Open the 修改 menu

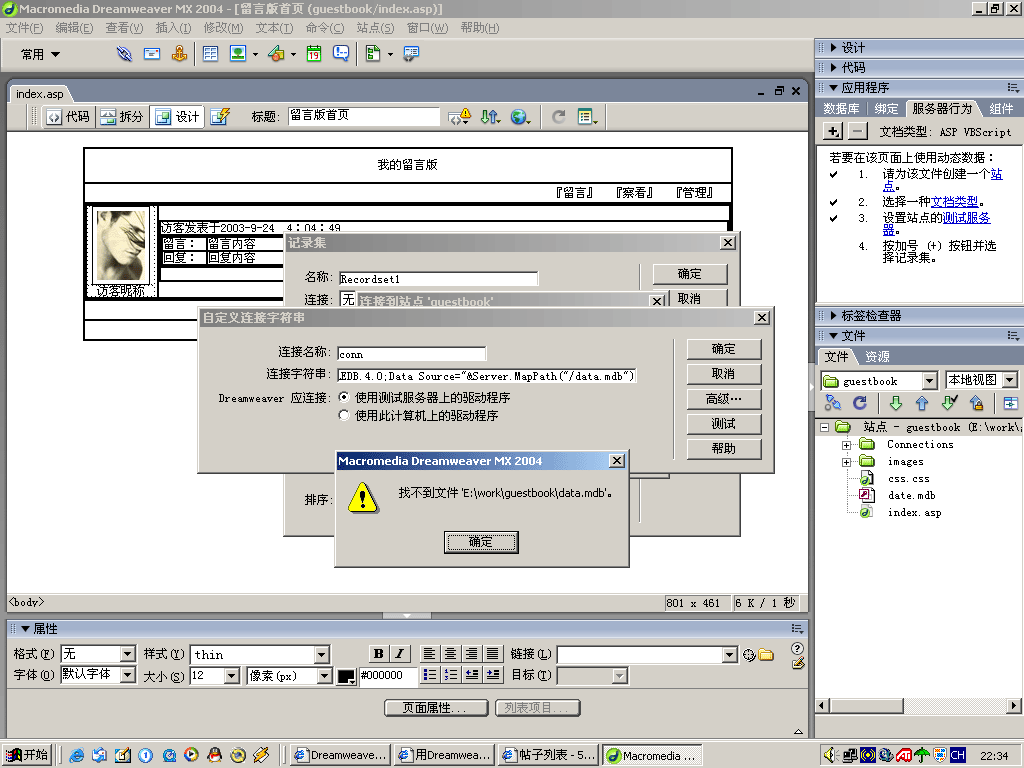pos(223,28)
